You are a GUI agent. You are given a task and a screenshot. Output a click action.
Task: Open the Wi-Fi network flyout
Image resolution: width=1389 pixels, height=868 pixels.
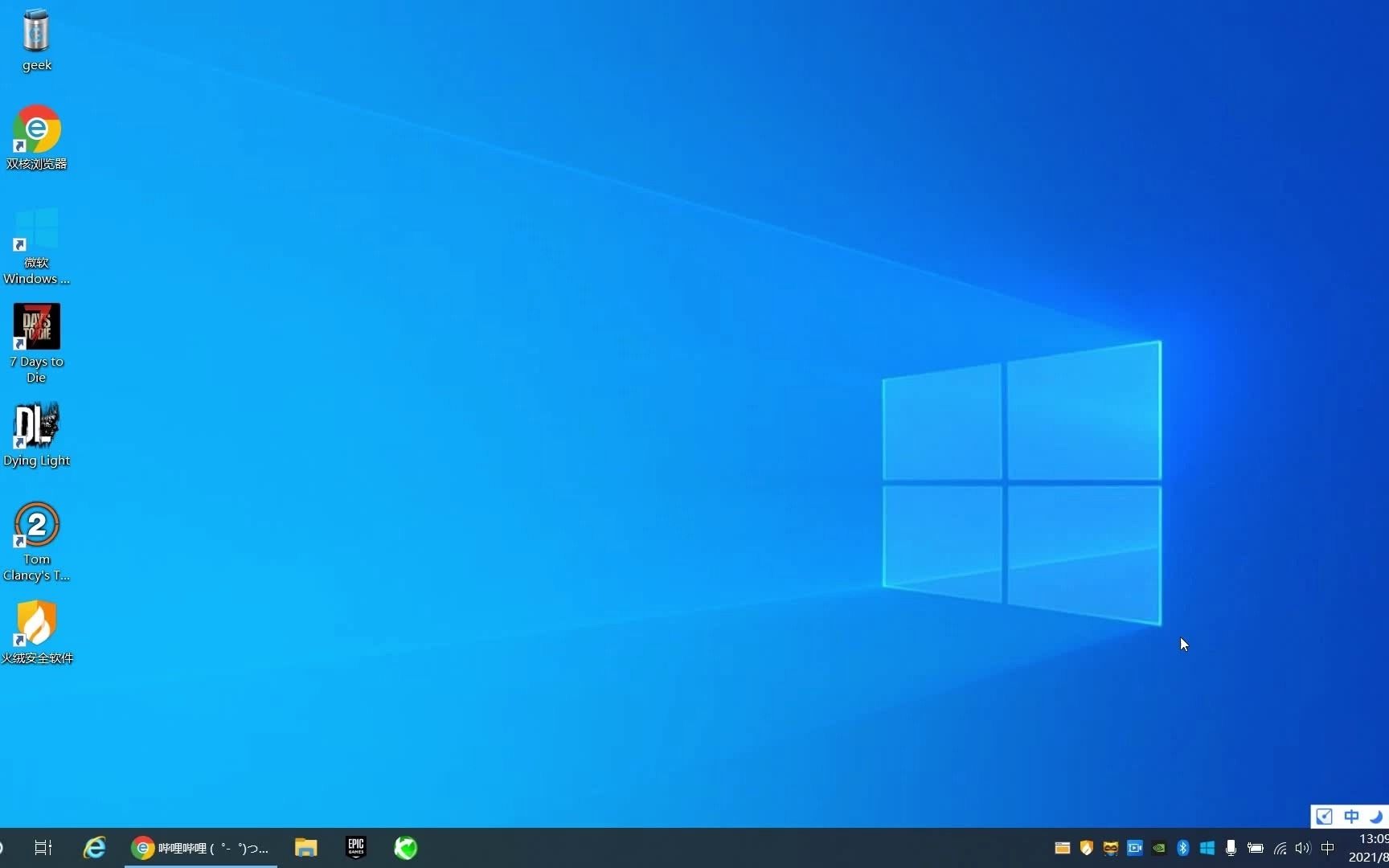pyautogui.click(x=1280, y=848)
